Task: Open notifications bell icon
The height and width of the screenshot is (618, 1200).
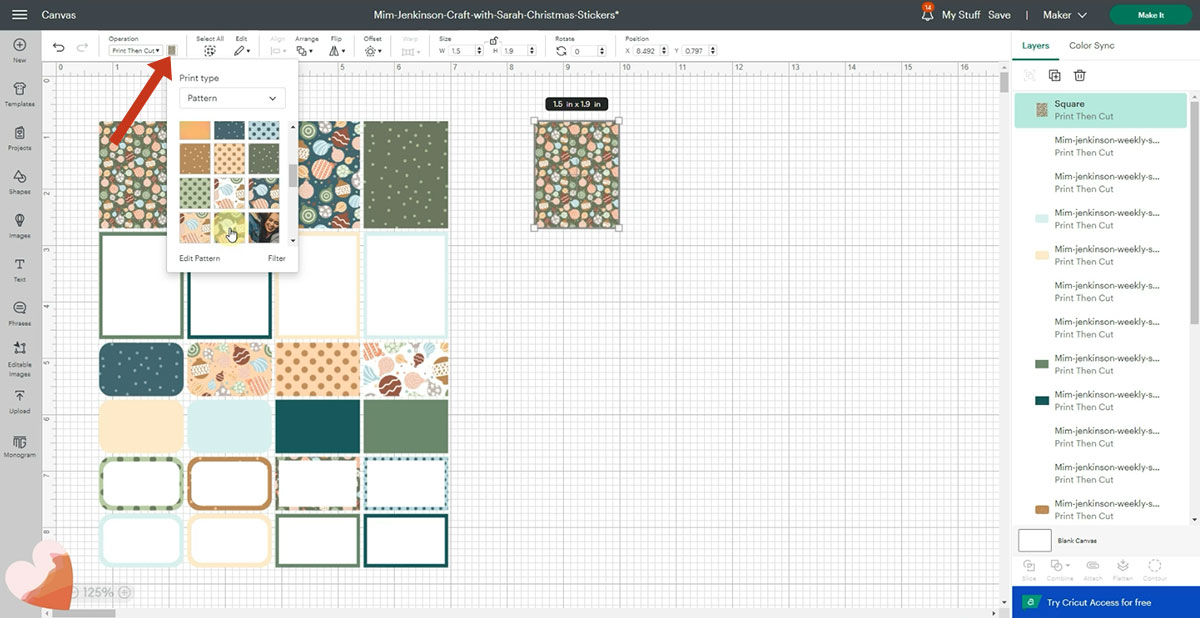Action: point(927,15)
